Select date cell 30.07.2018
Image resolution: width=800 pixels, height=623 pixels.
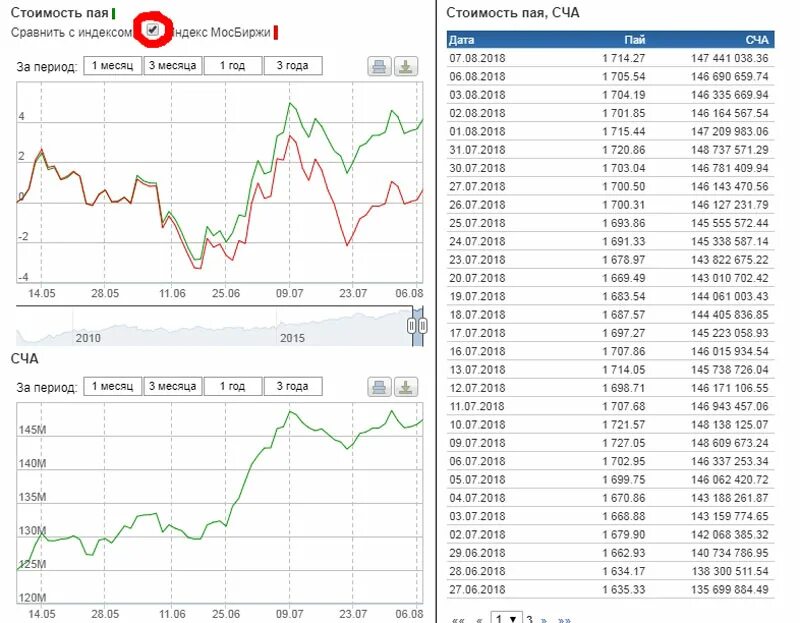click(477, 168)
